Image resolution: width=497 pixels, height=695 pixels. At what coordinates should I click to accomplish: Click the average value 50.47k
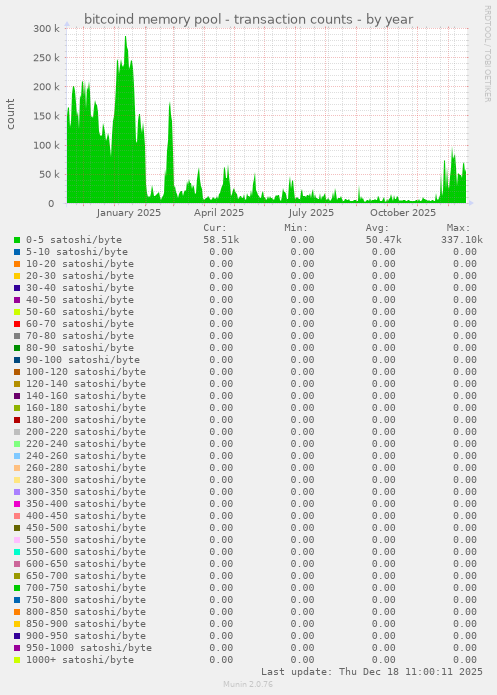(x=384, y=240)
